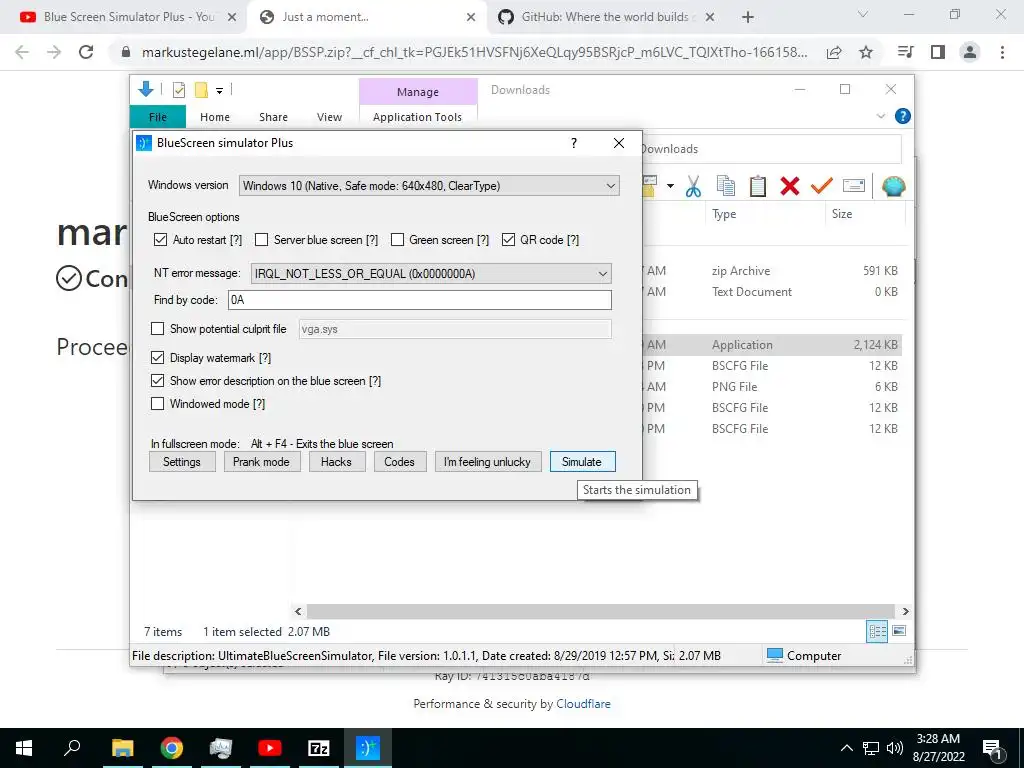
Task: Click the orange checkmark icon in Explorer toolbar
Action: pos(822,186)
